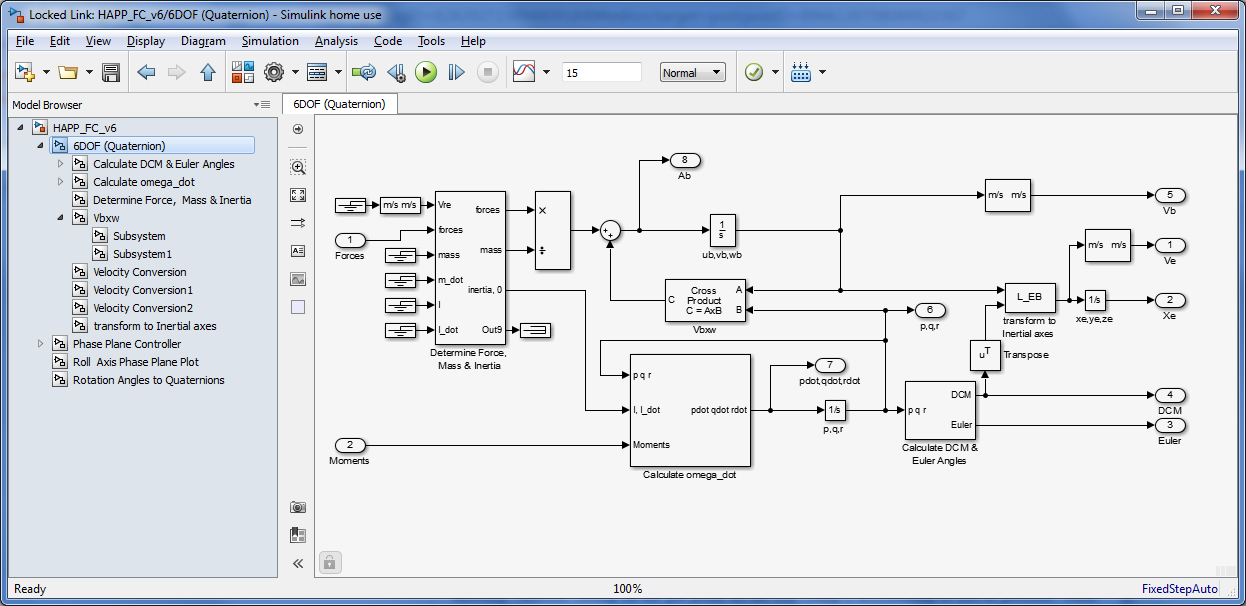The image size is (1246, 606).
Task: Go up to parent with the up arrow
Action: tap(208, 72)
